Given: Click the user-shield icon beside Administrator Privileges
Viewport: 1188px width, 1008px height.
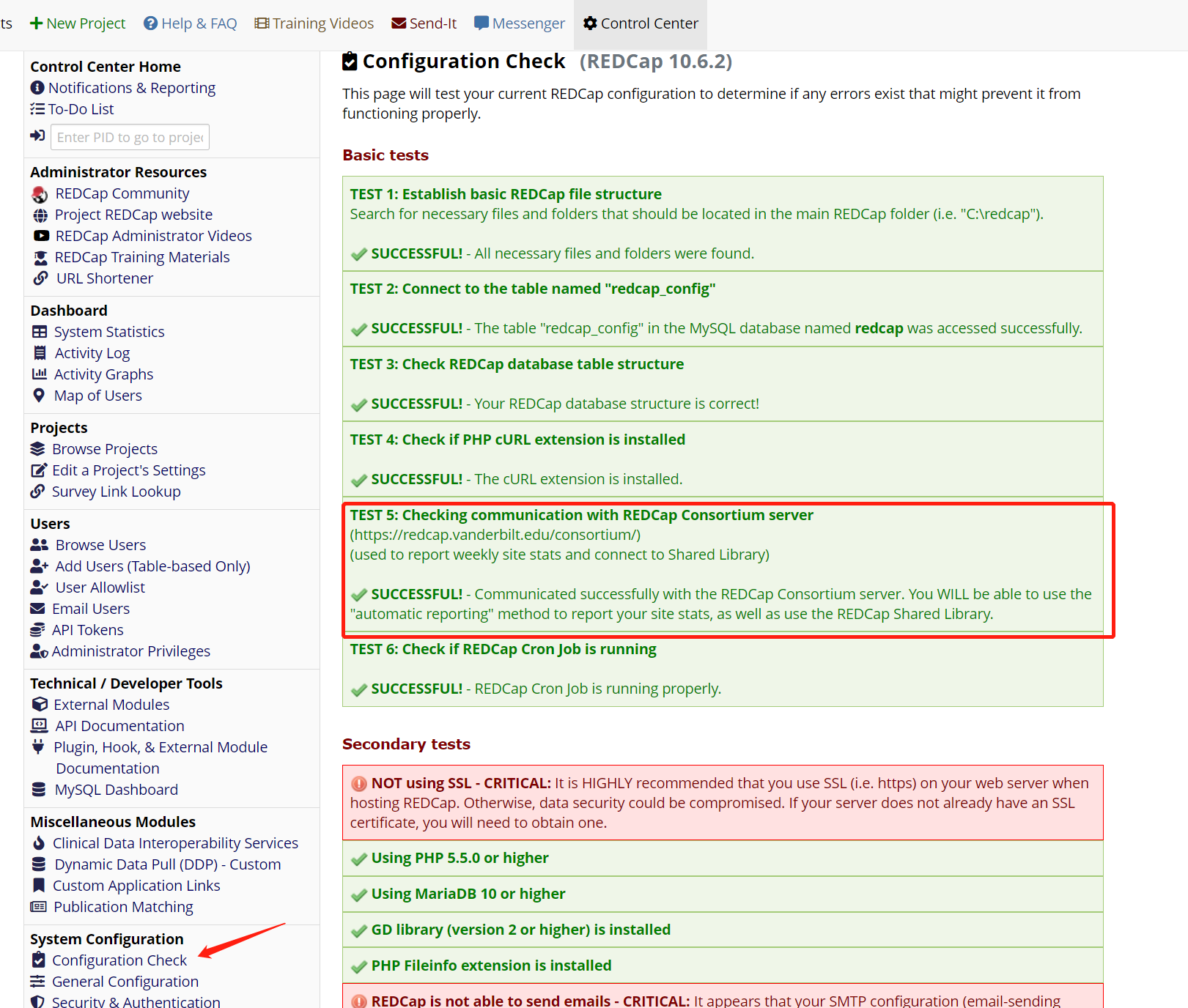Looking at the screenshot, I should [40, 651].
